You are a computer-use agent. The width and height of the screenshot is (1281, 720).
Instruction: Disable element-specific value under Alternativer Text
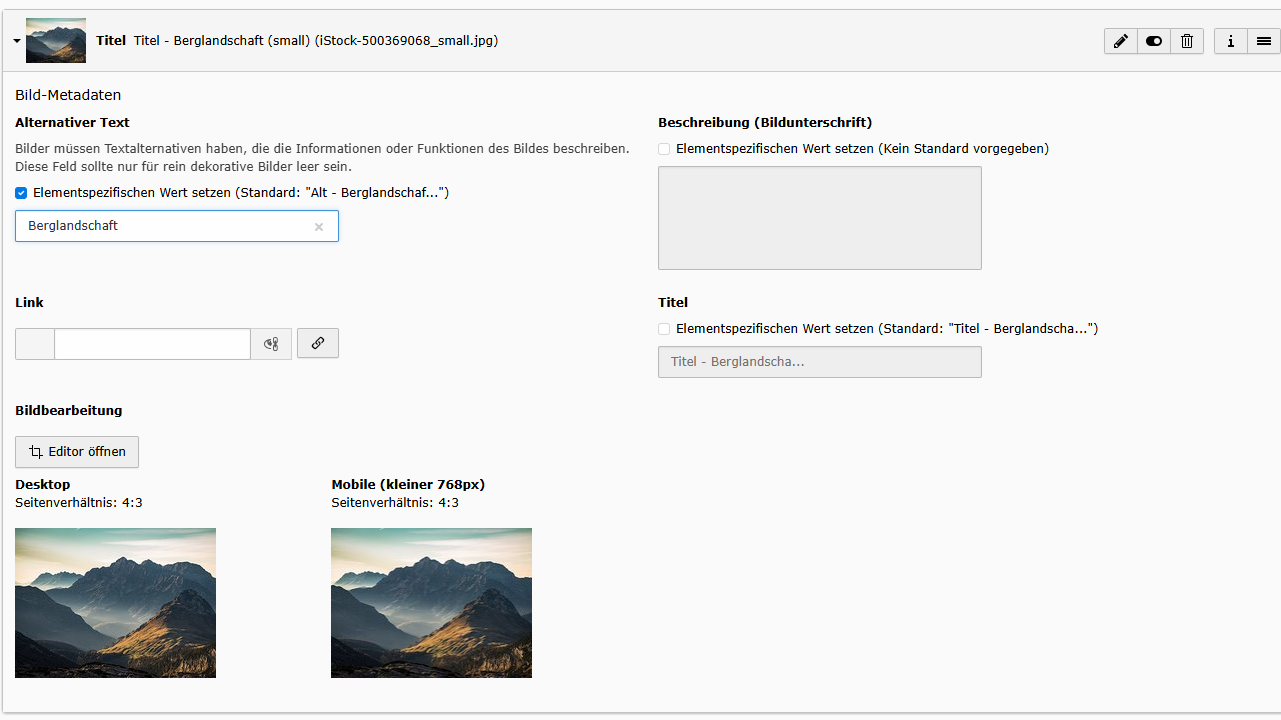[20, 193]
